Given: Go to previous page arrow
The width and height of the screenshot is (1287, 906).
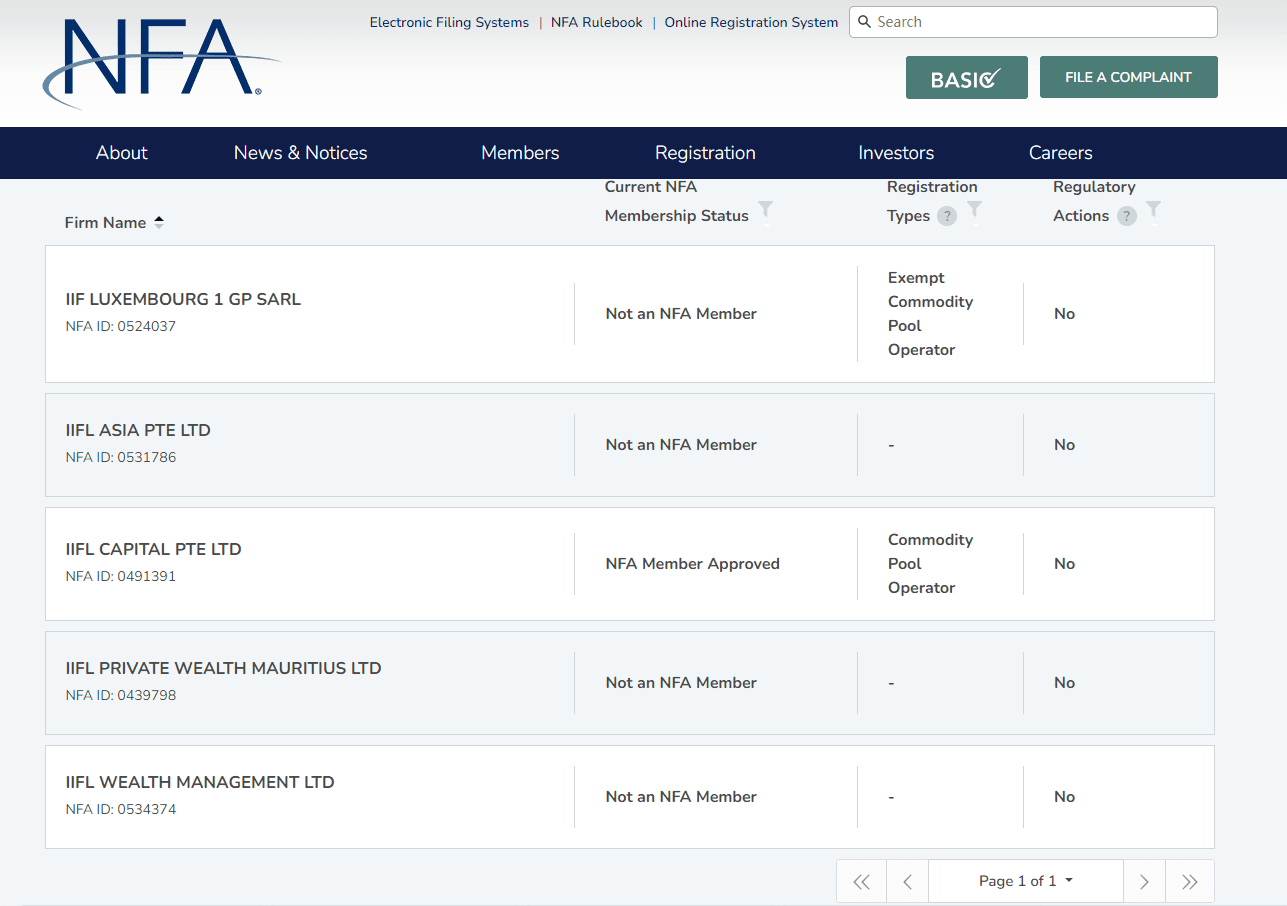Looking at the screenshot, I should click(x=907, y=881).
